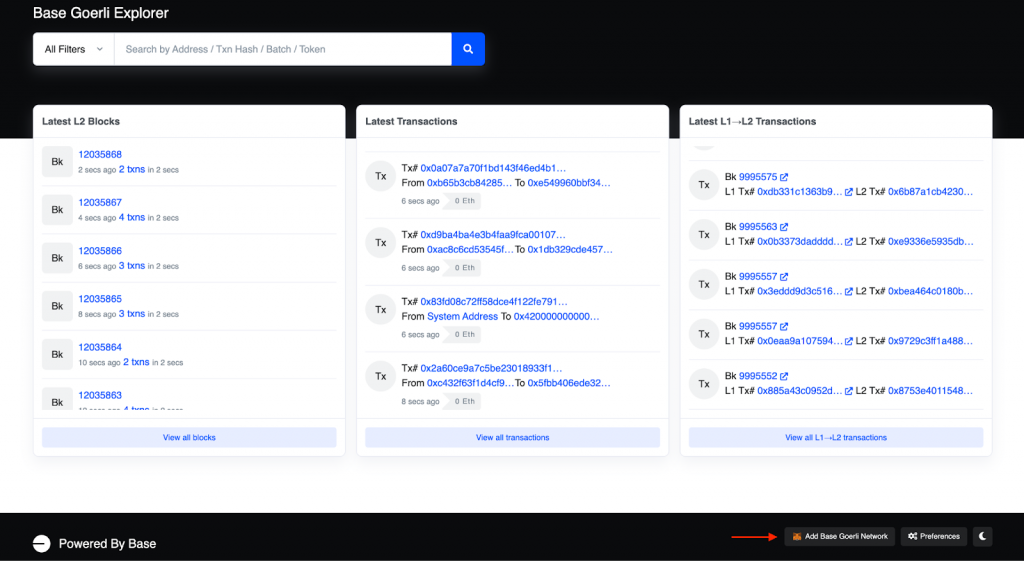Click View all transactions button

click(513, 438)
